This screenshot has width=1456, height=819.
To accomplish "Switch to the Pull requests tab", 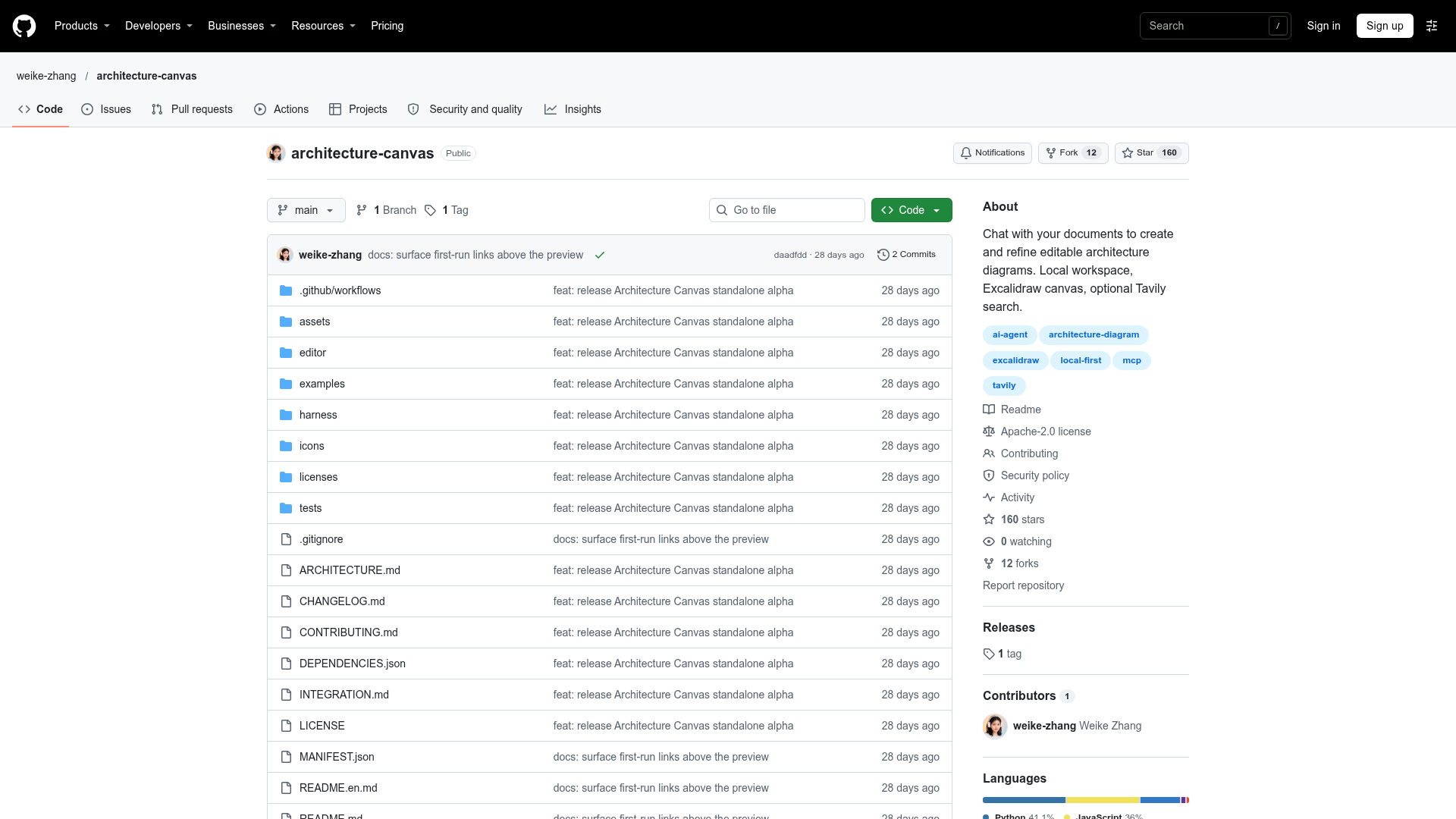I will (x=192, y=109).
